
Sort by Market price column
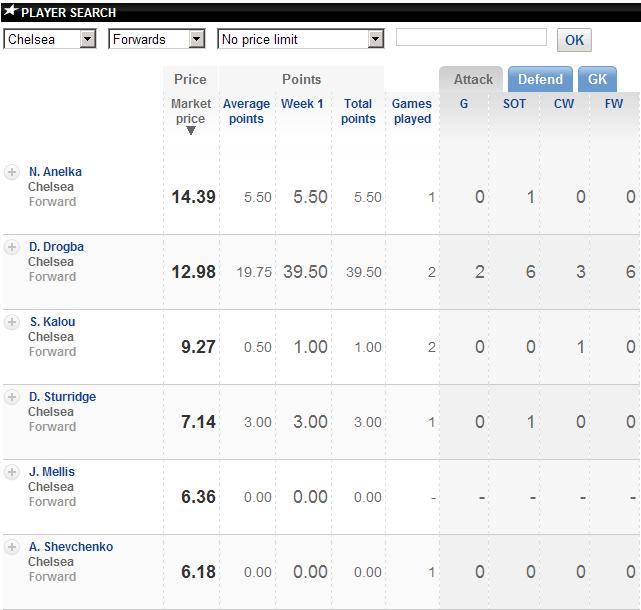click(x=191, y=111)
